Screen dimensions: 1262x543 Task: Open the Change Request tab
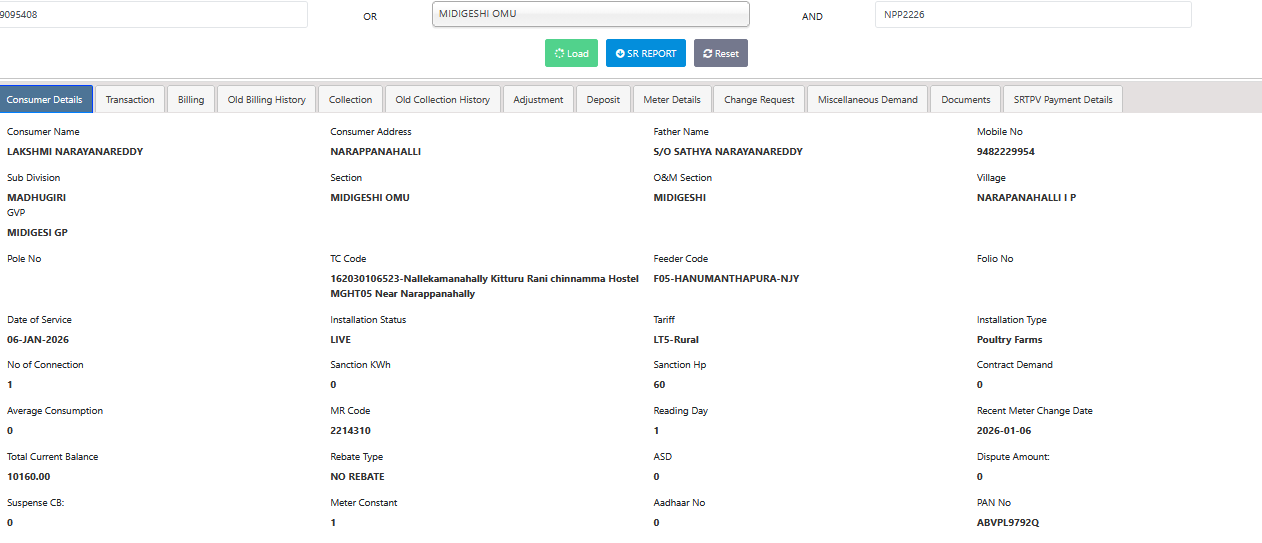759,99
